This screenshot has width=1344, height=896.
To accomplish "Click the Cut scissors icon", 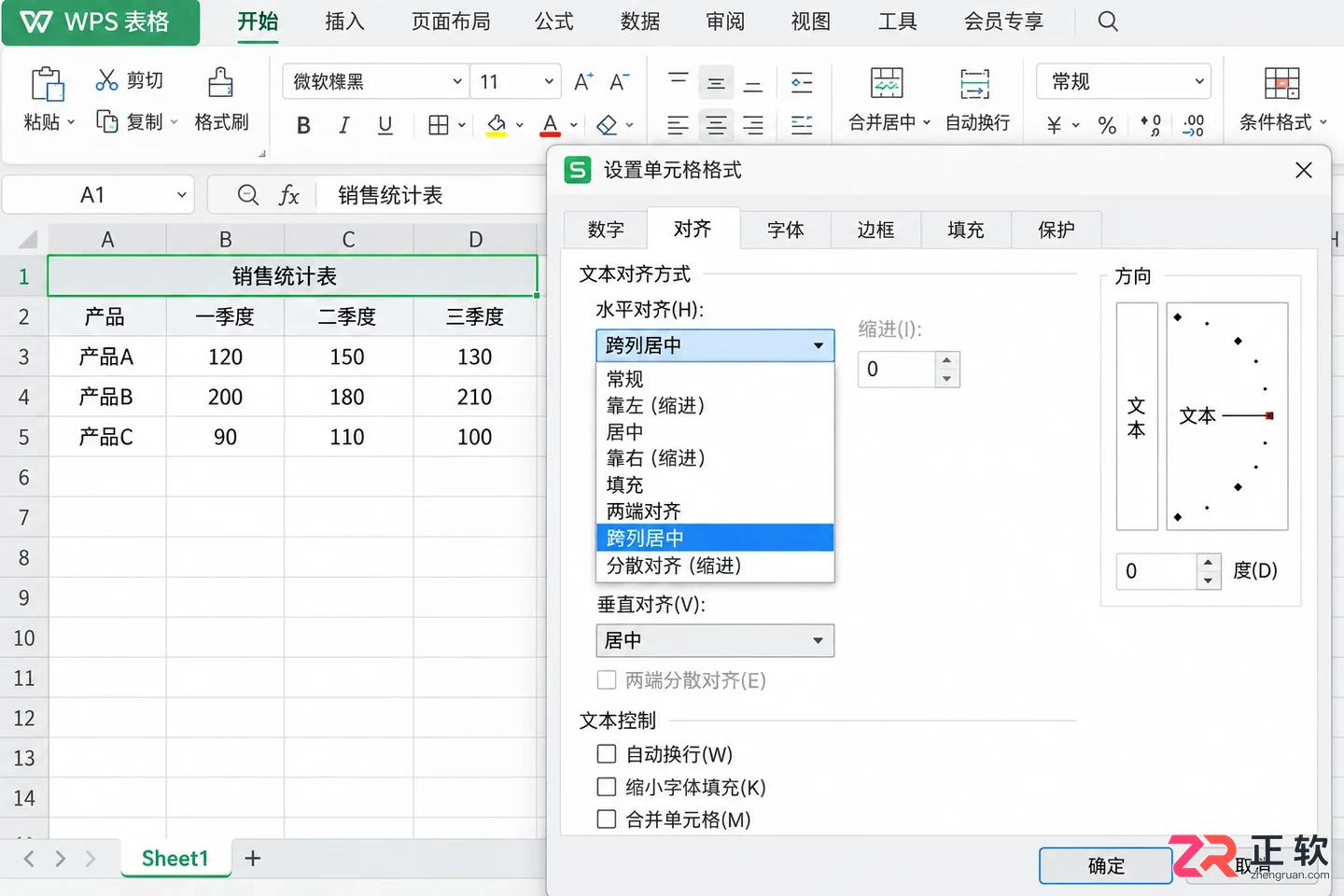I will pyautogui.click(x=106, y=80).
